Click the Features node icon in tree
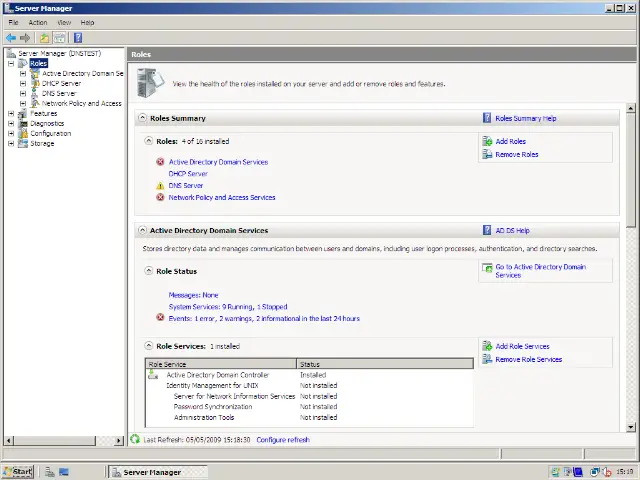Viewport: 640px width, 480px height. click(23, 113)
